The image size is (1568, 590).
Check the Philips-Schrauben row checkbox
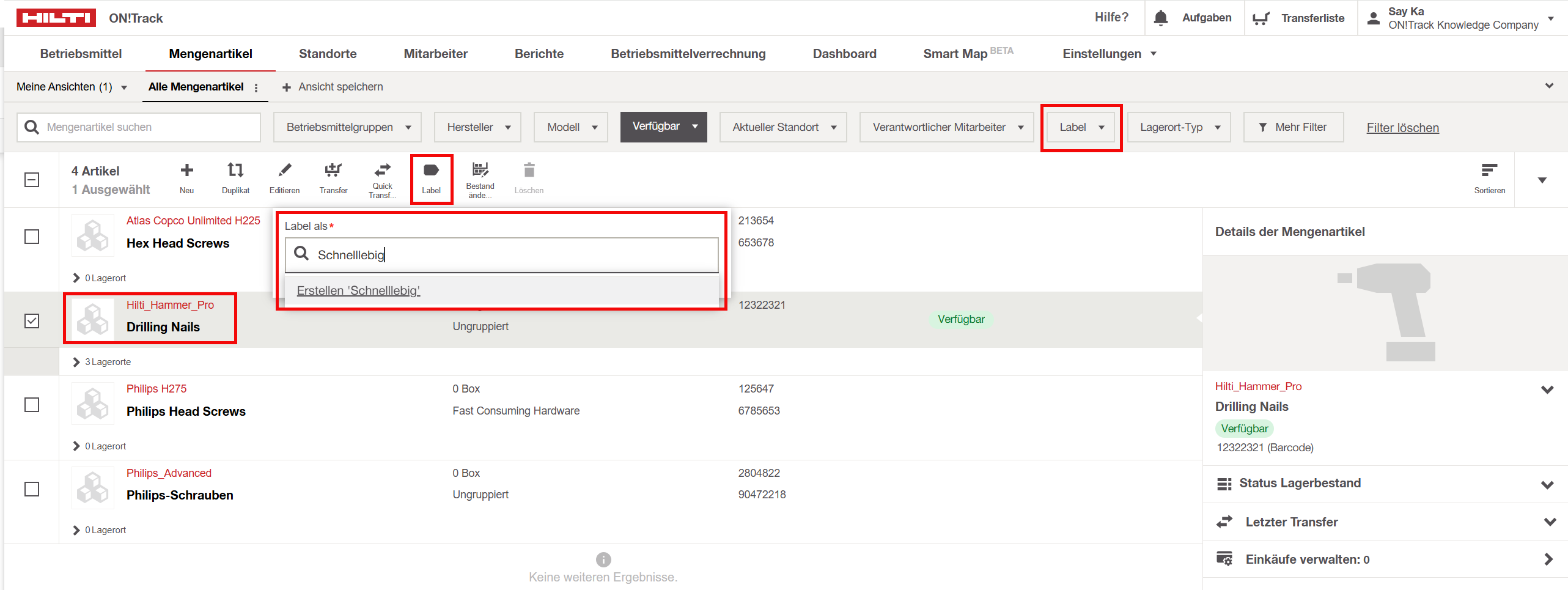coord(32,489)
